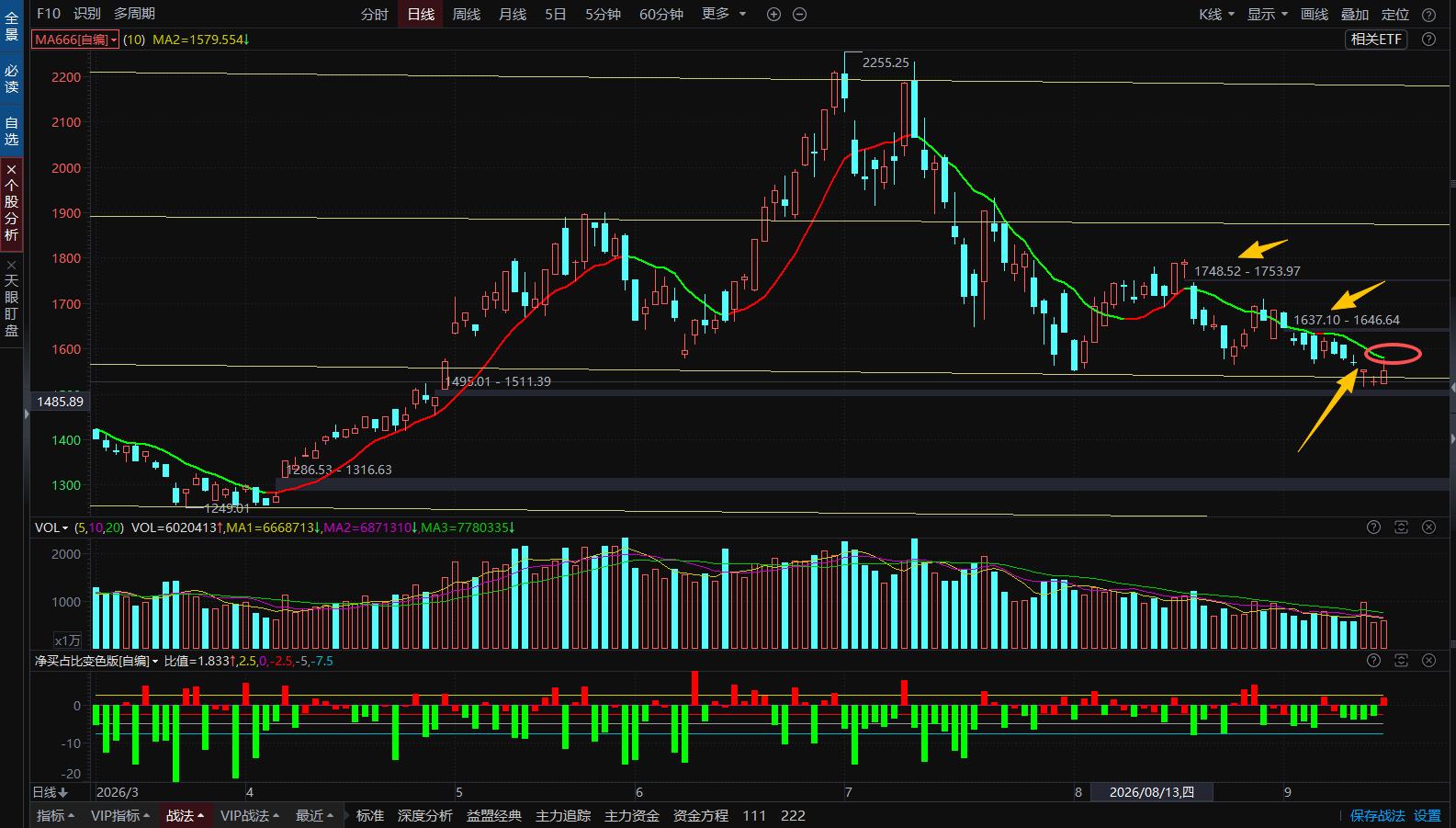Open the MA666[自编] indicator dropdown

75,40
